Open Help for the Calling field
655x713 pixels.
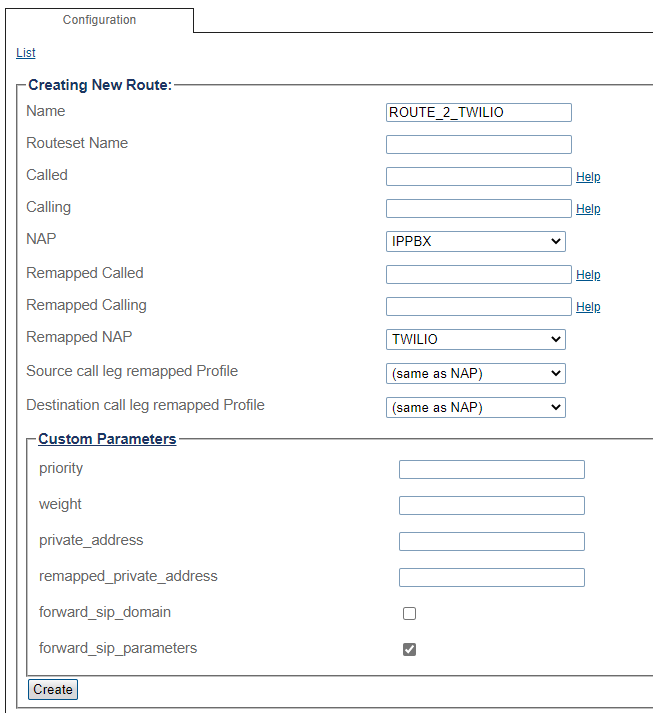[588, 209]
